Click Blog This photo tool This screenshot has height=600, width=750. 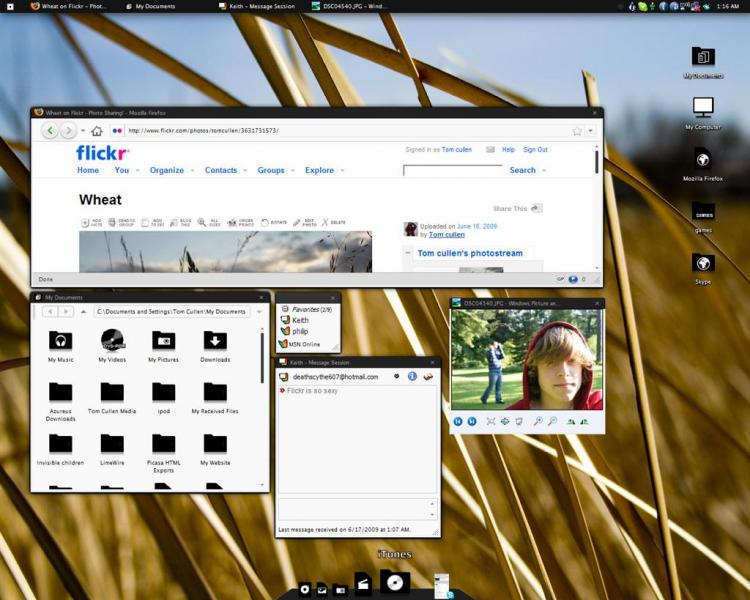point(181,222)
